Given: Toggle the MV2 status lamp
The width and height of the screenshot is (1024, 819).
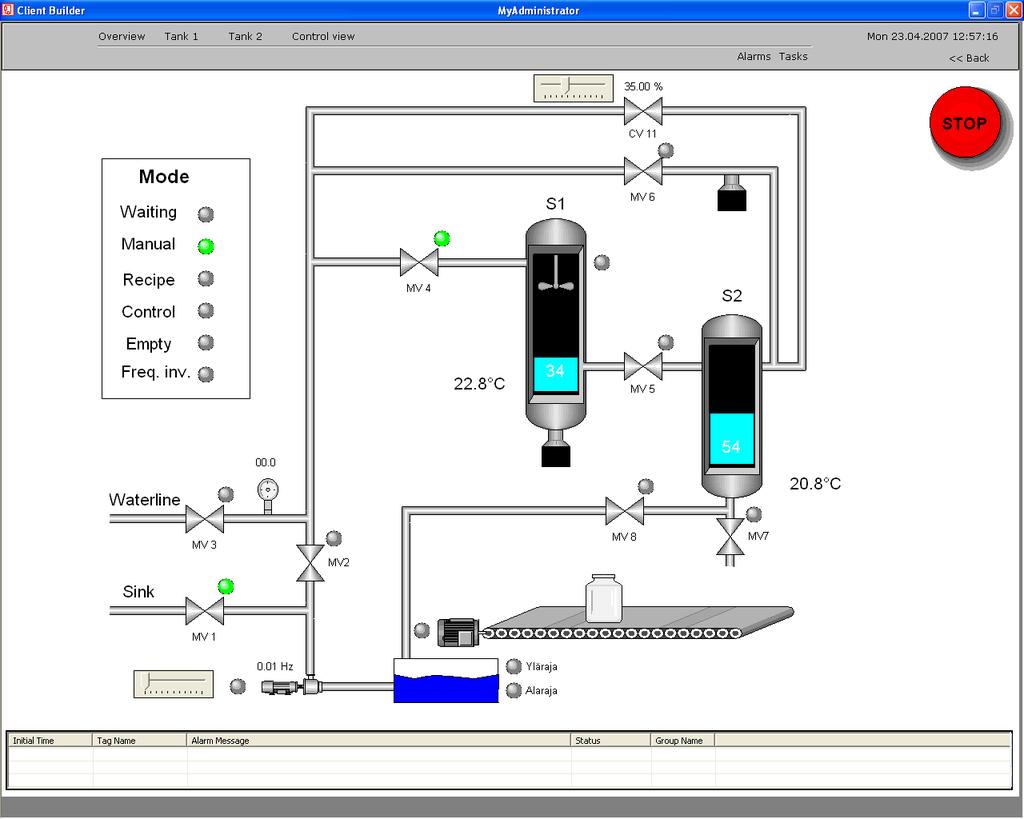Looking at the screenshot, I should [x=334, y=538].
